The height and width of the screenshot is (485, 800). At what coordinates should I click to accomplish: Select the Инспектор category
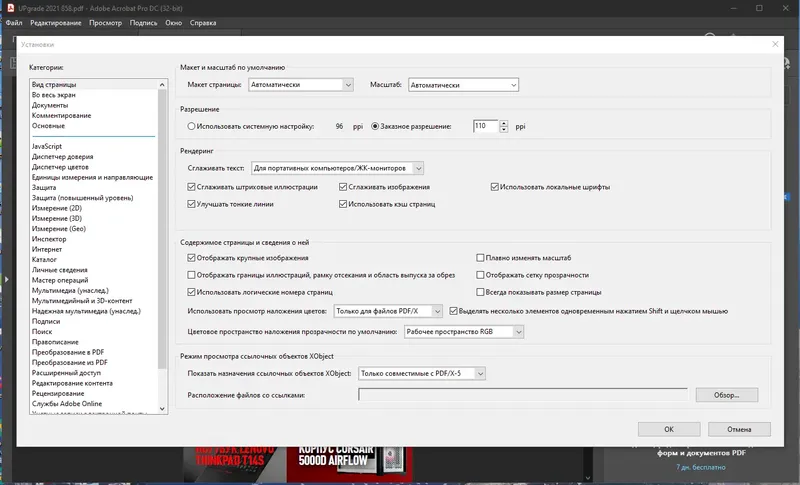(x=49, y=239)
